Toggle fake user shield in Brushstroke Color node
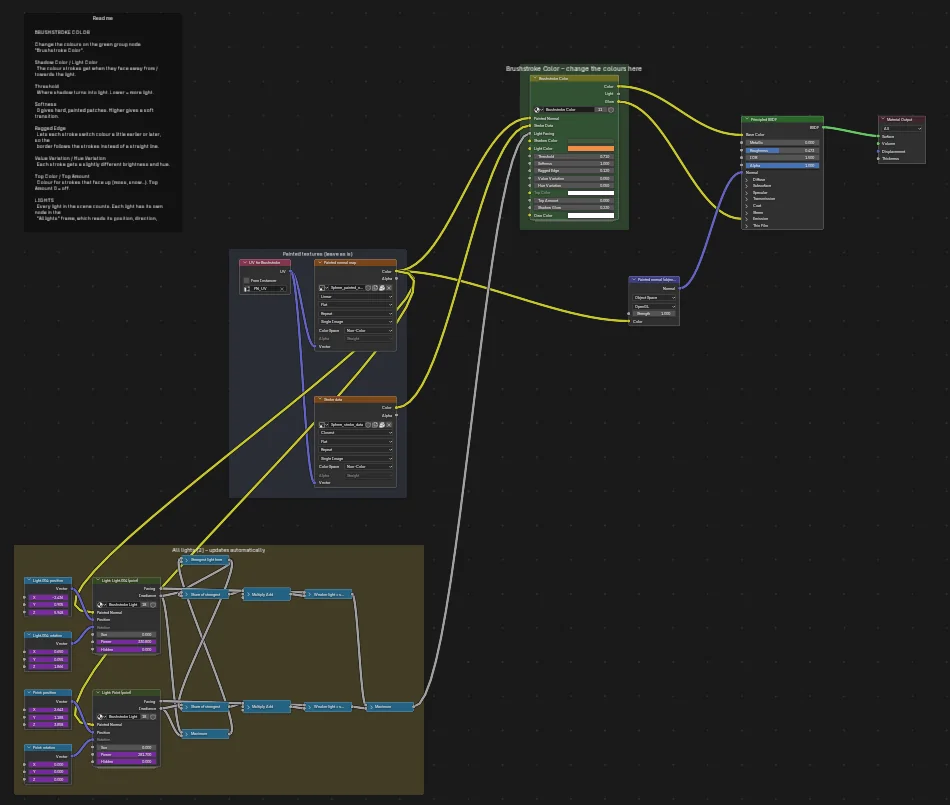950x805 pixels. [x=611, y=110]
